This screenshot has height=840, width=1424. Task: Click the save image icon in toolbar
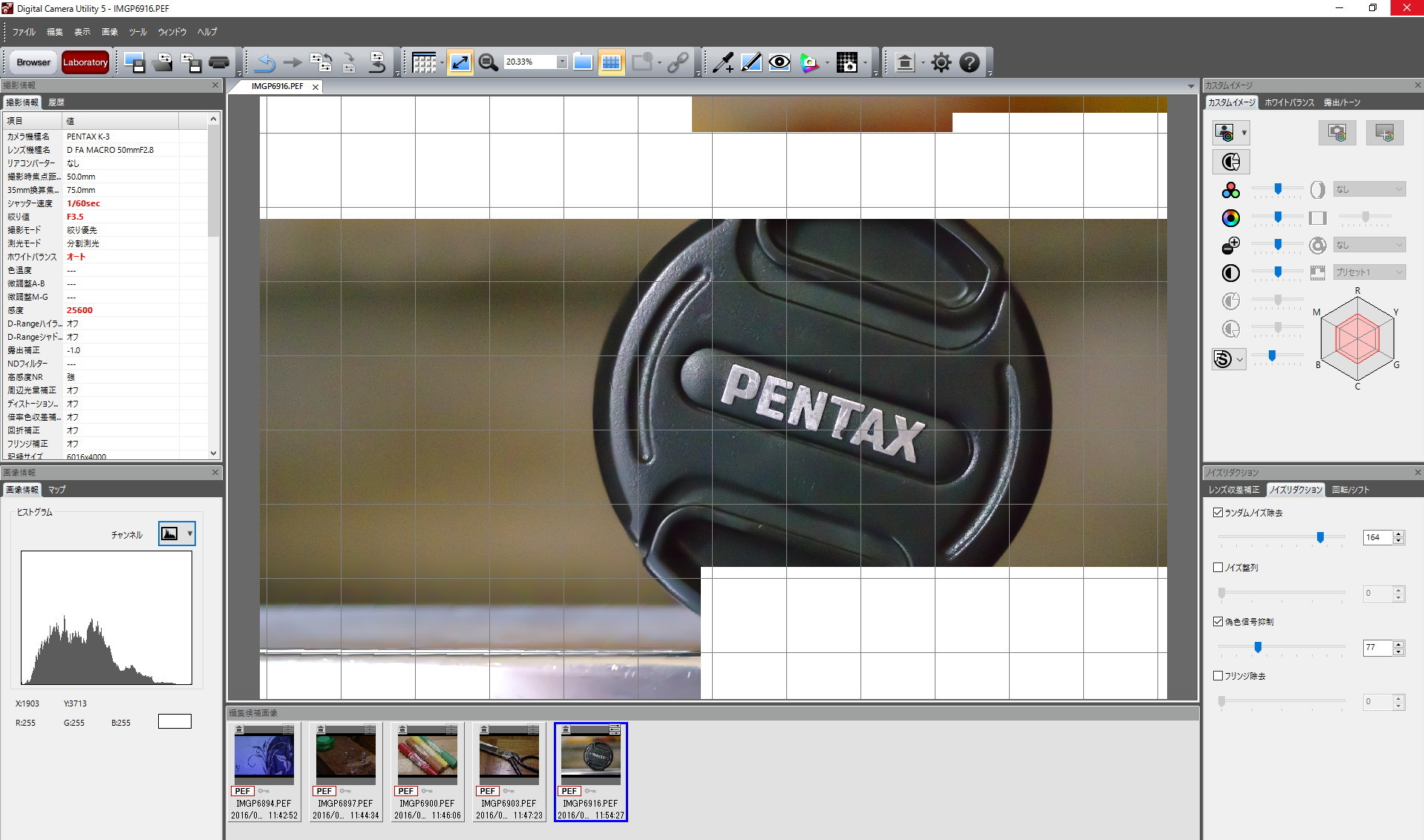[x=134, y=63]
